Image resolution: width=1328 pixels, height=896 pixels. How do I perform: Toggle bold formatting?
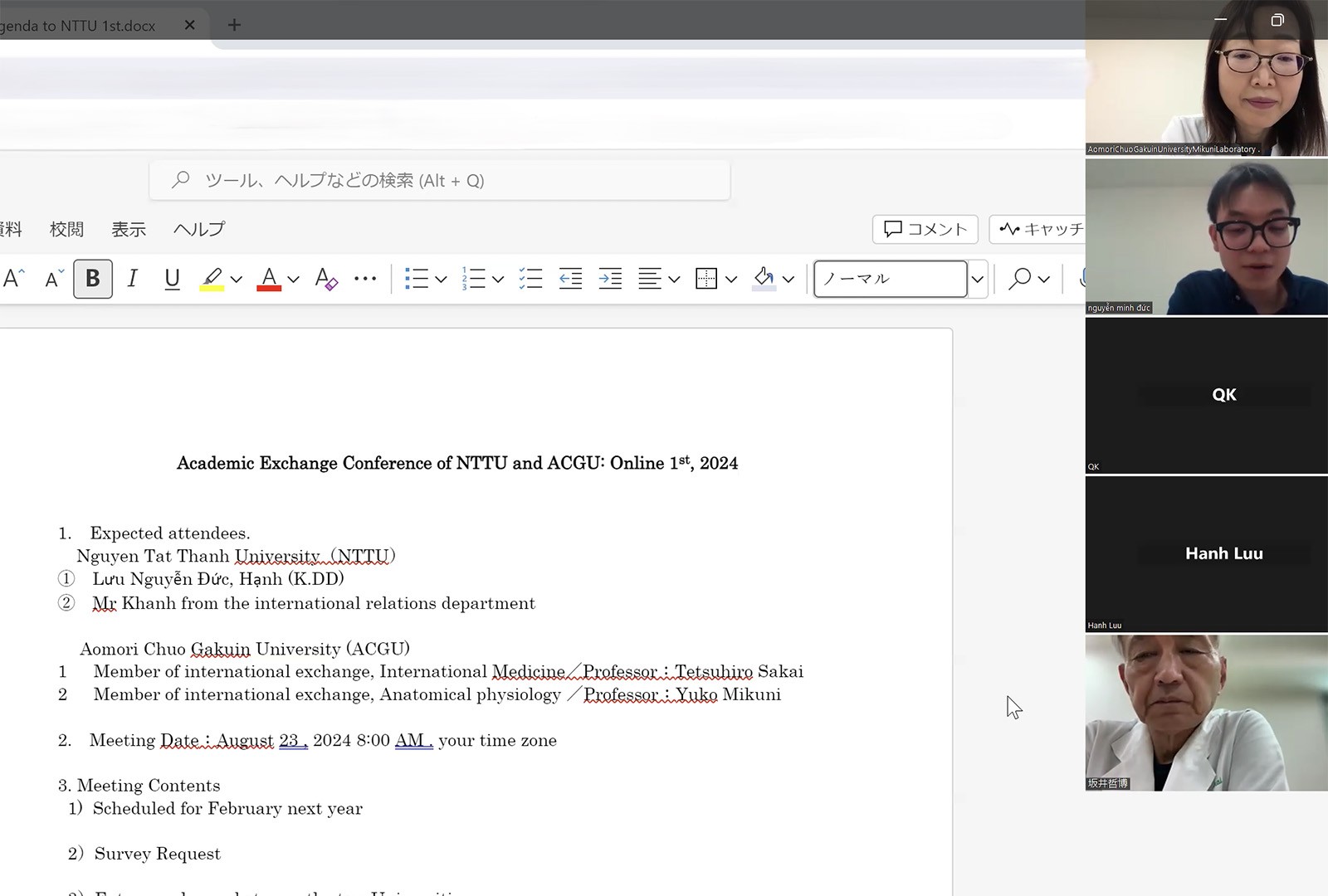pos(93,279)
